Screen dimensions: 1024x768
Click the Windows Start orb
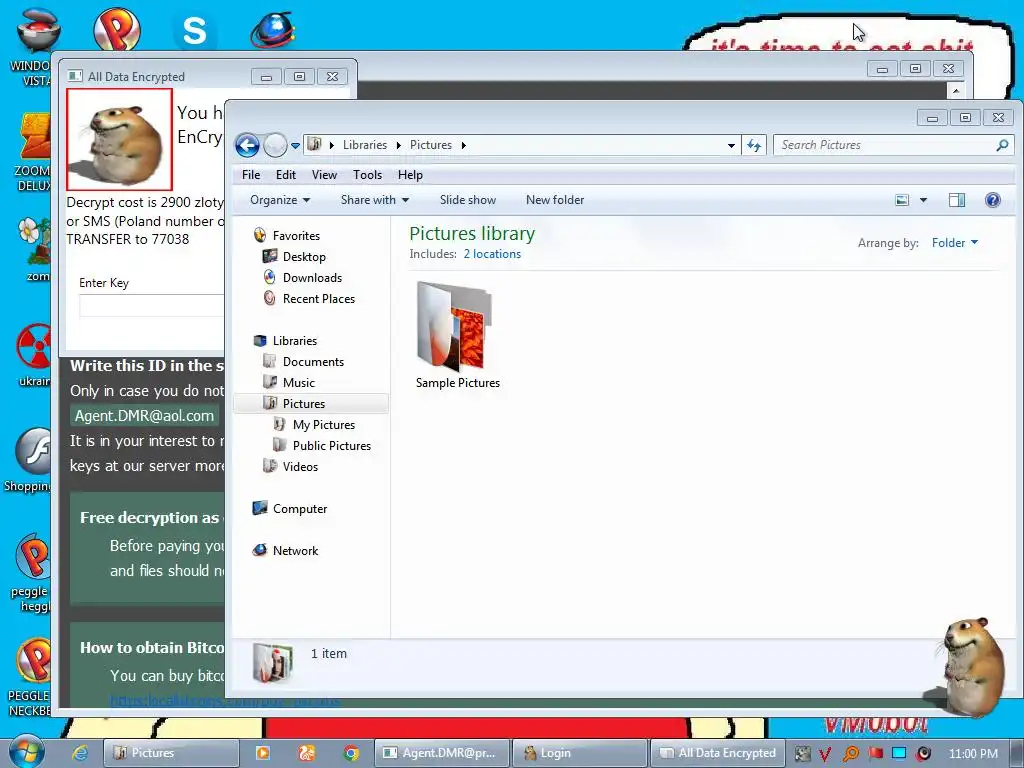tap(27, 751)
